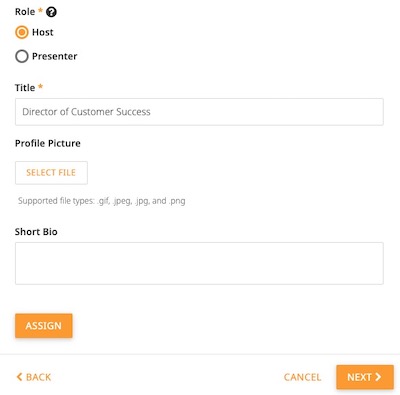Click the Short Bio label
400x395 pixels.
36,232
